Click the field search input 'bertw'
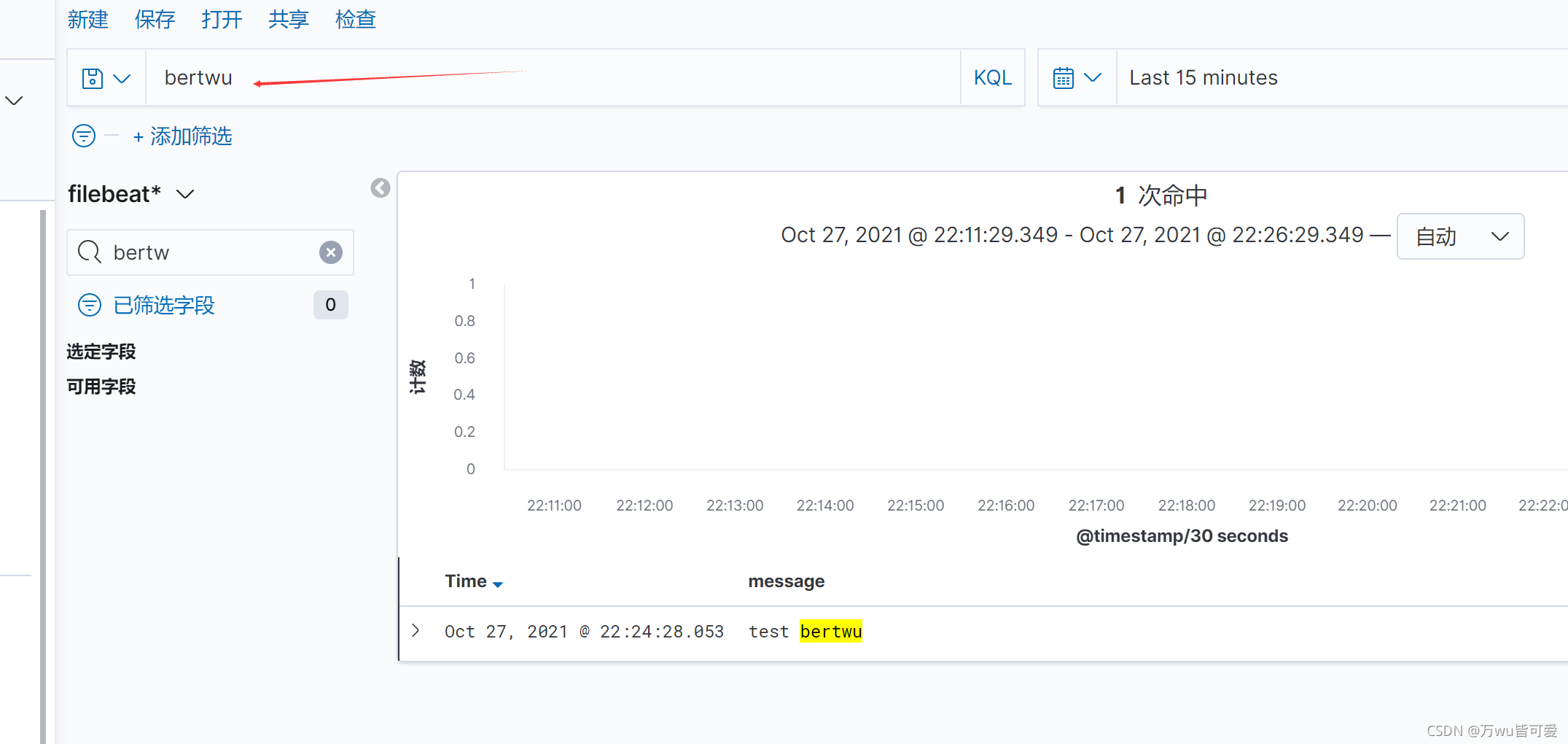 211,252
